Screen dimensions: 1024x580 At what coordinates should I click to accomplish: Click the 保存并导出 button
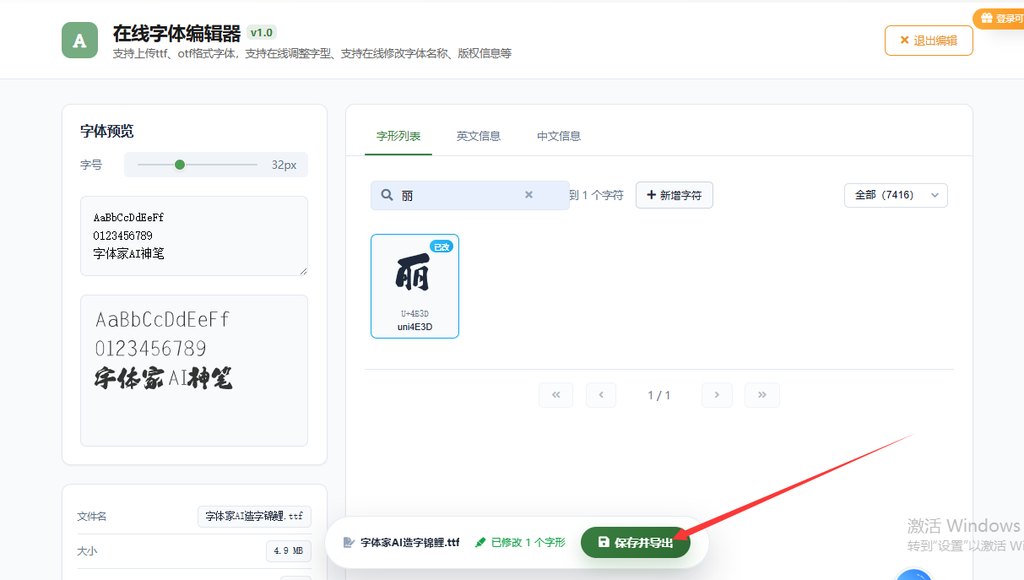[x=637, y=543]
